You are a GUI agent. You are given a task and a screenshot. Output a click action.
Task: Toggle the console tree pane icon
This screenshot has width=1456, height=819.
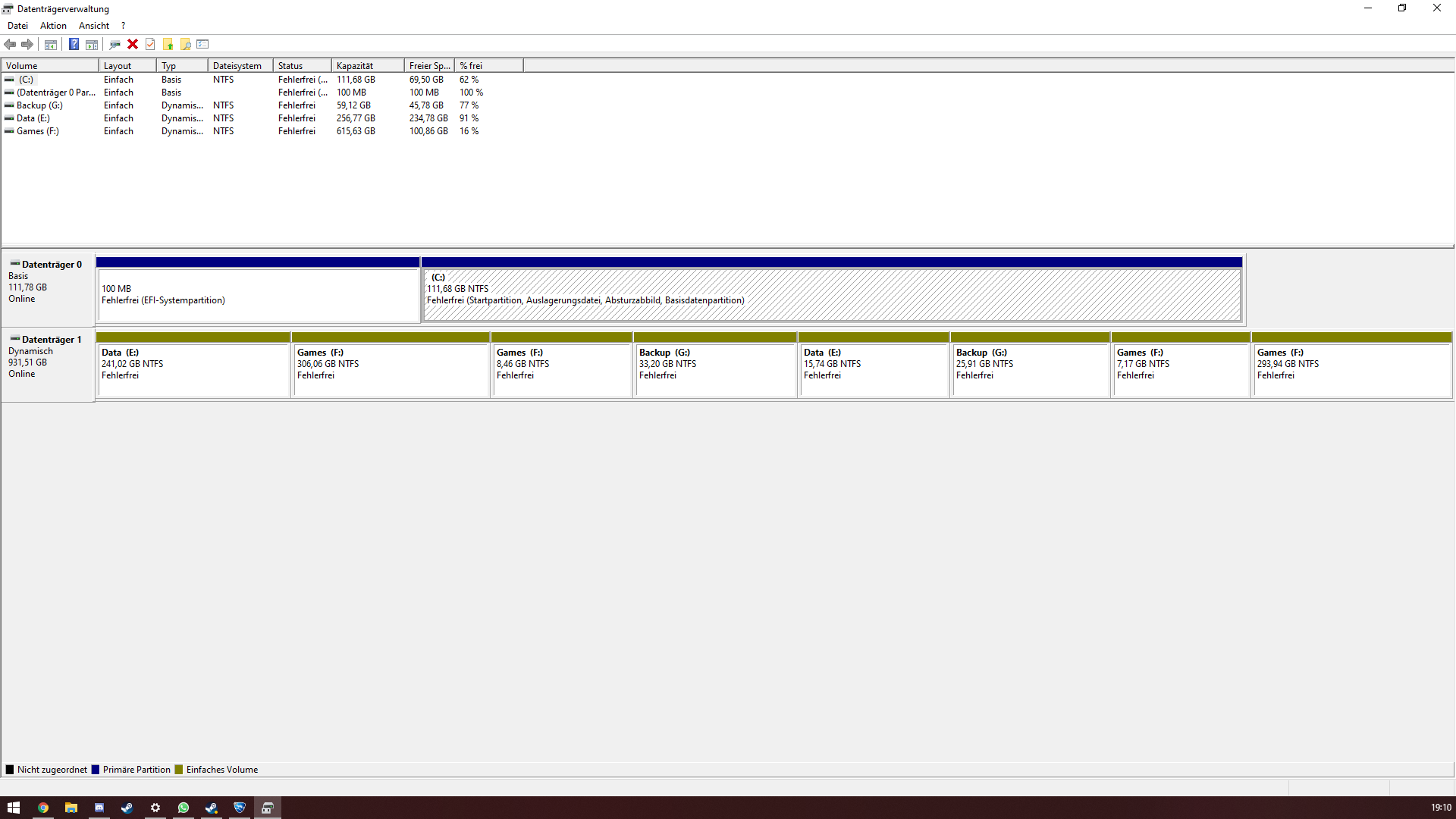click(x=51, y=44)
